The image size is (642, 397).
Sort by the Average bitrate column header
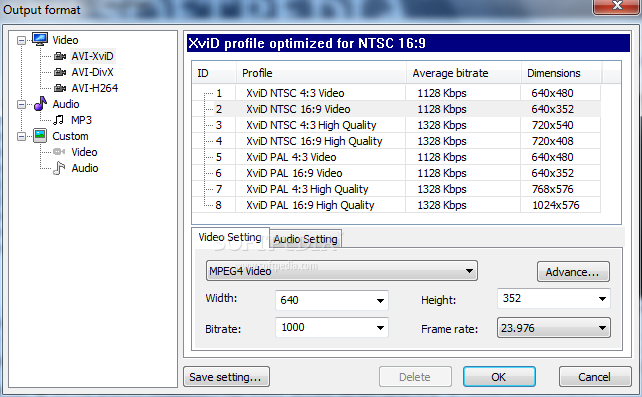tap(464, 73)
